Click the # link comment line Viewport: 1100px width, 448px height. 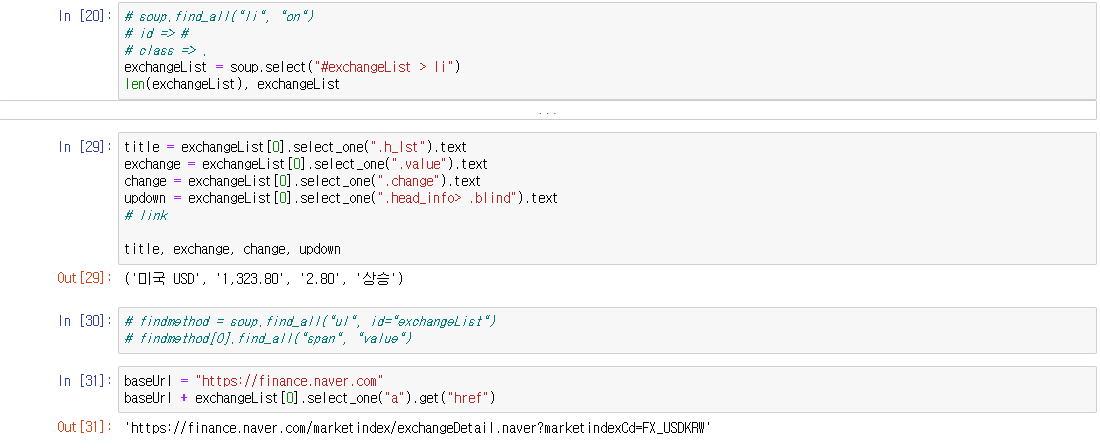146,215
